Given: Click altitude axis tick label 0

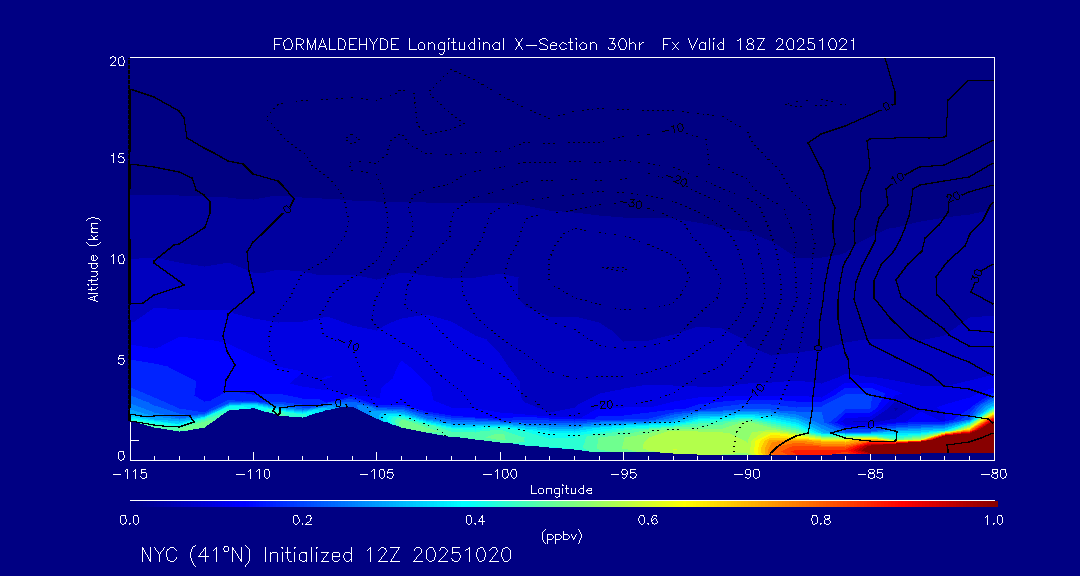Looking at the screenshot, I should click(x=121, y=455).
